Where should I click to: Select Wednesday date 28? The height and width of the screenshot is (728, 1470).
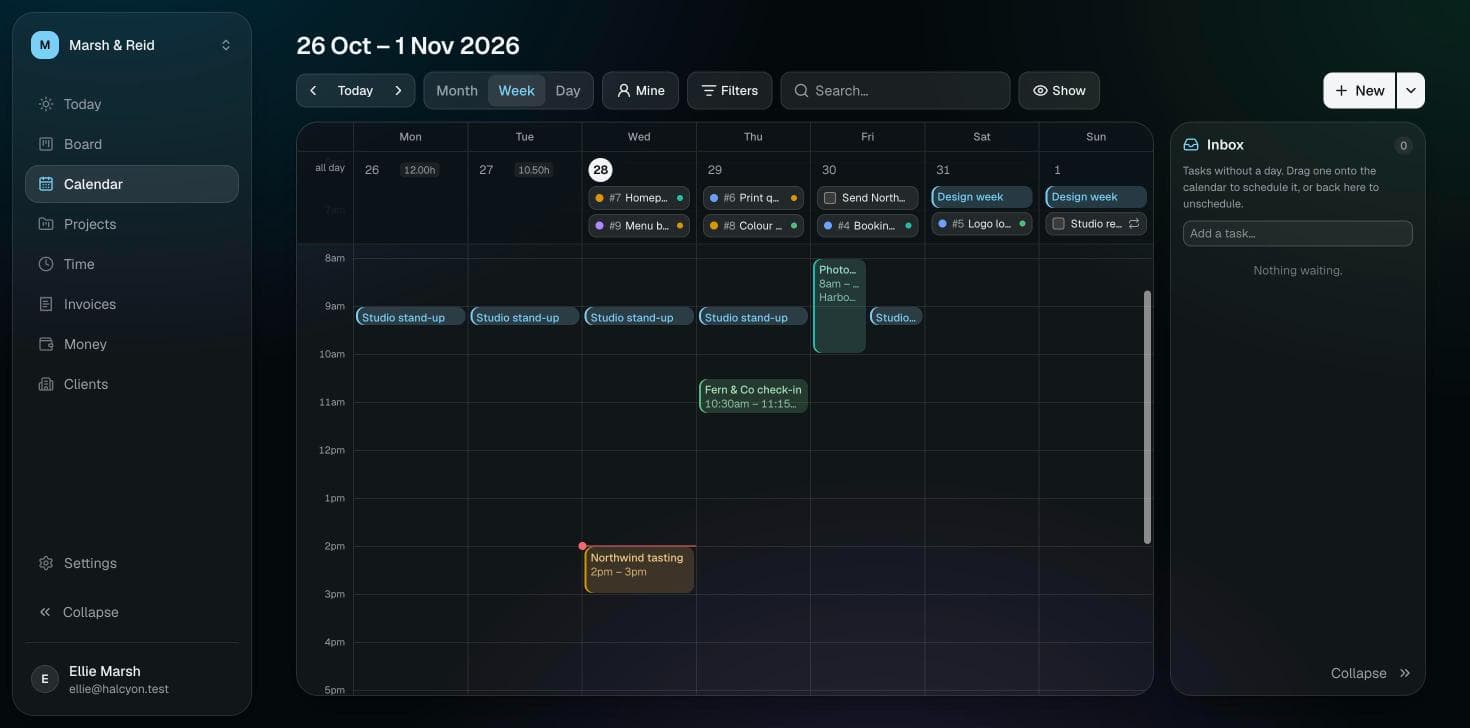(600, 170)
